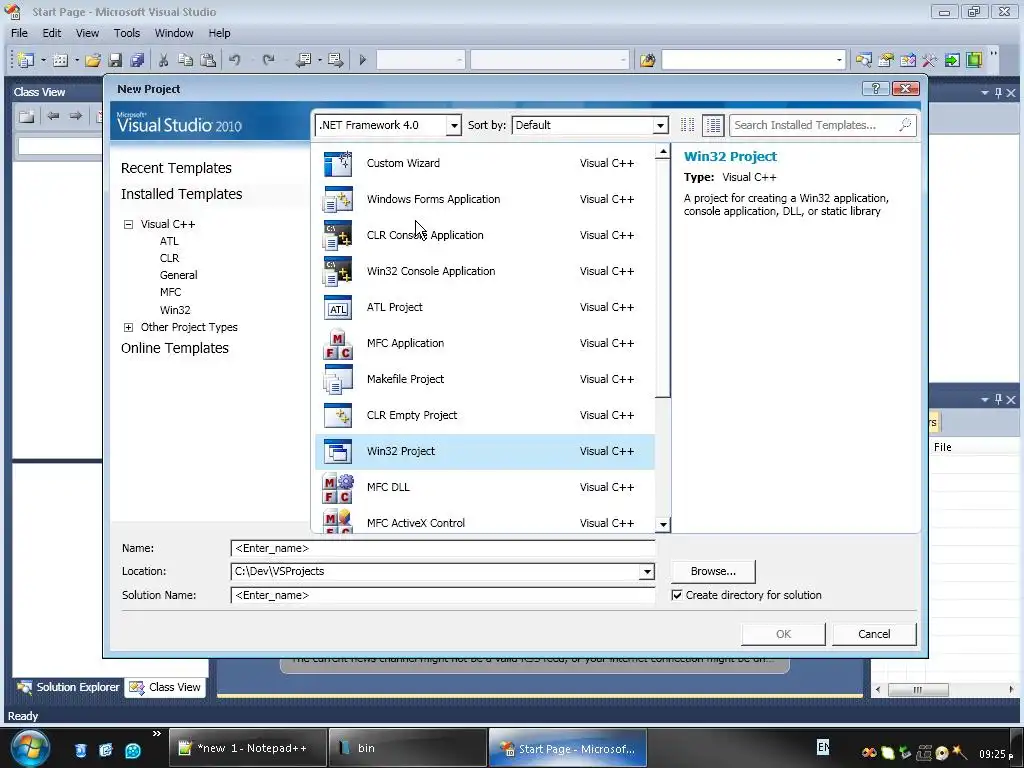Select the Makefile Project template

point(485,379)
